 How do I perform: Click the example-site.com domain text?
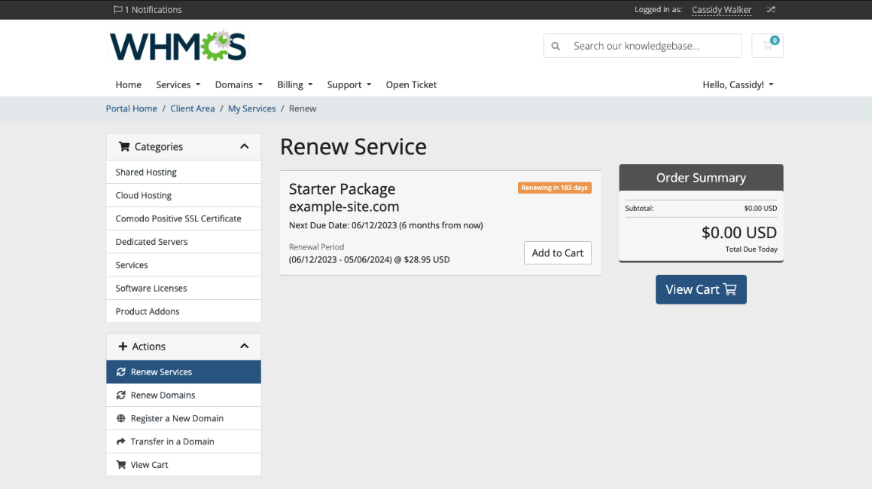click(344, 207)
